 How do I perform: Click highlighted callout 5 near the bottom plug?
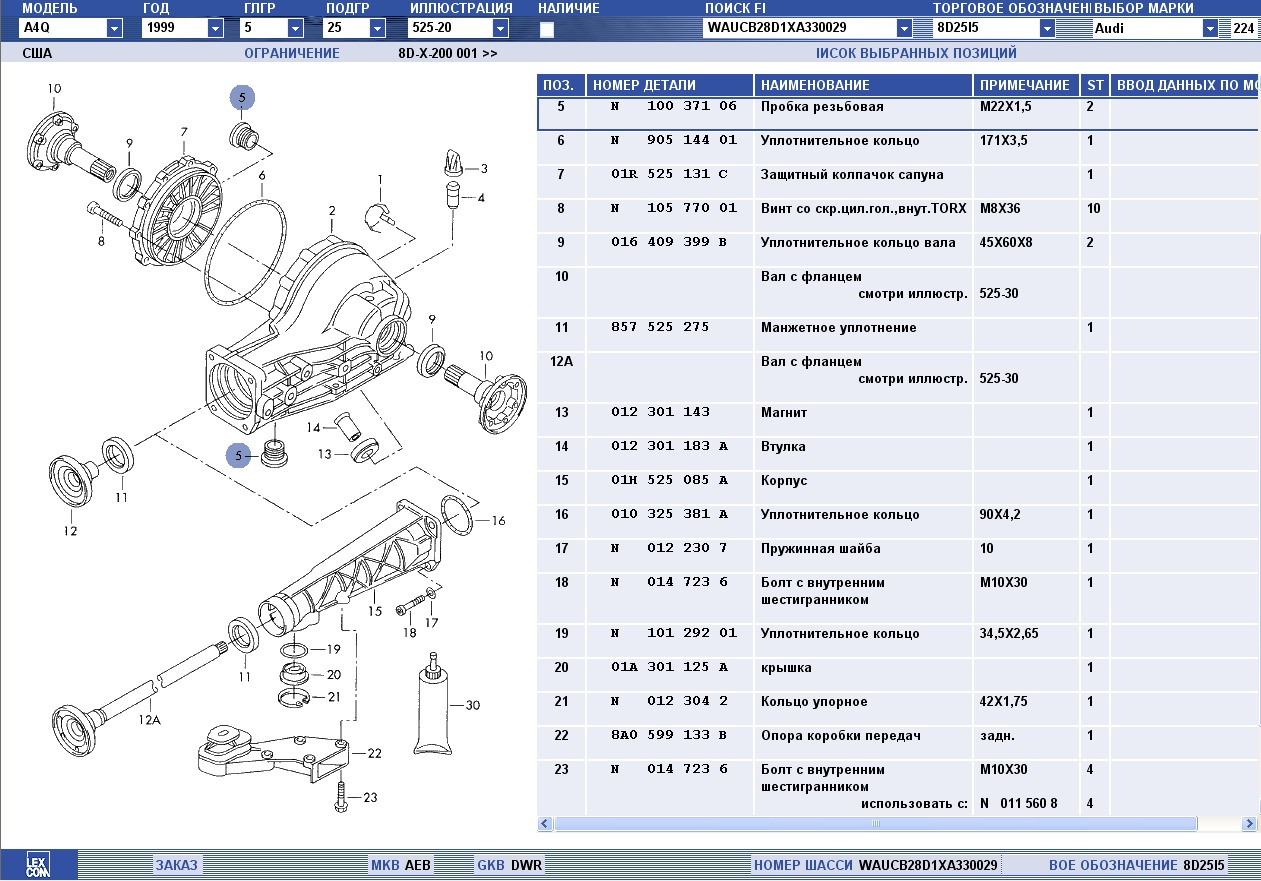[239, 456]
